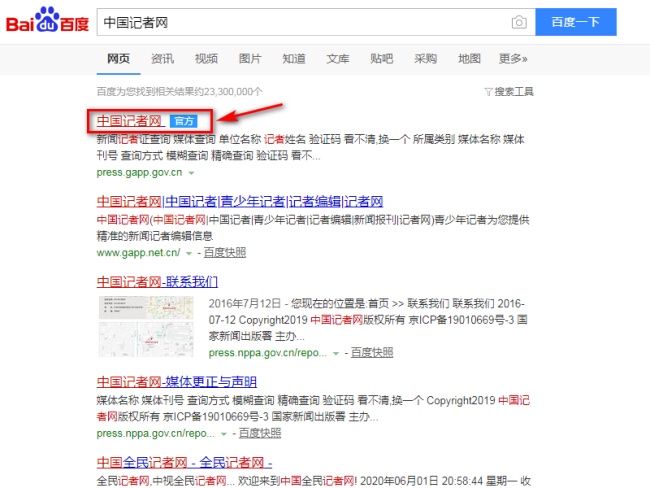Expand arrow beside 联系我们 result URL

pyautogui.click(x=336, y=354)
